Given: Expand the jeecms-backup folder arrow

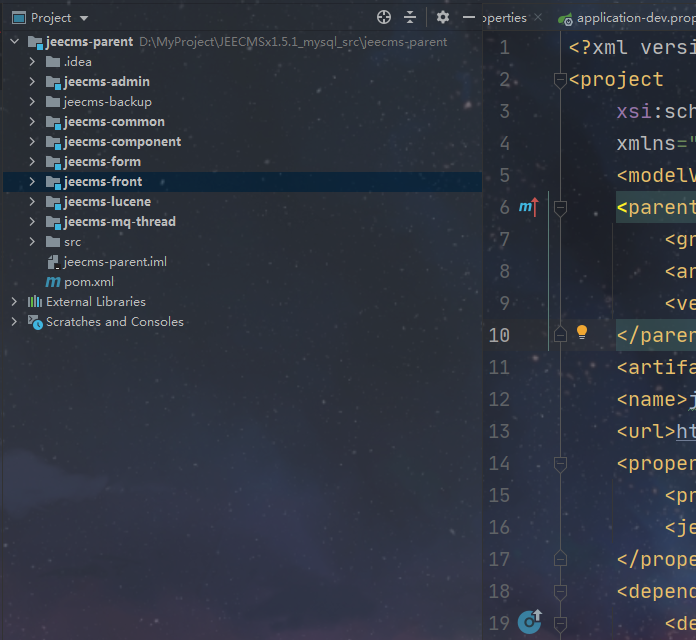Looking at the screenshot, I should [x=32, y=102].
